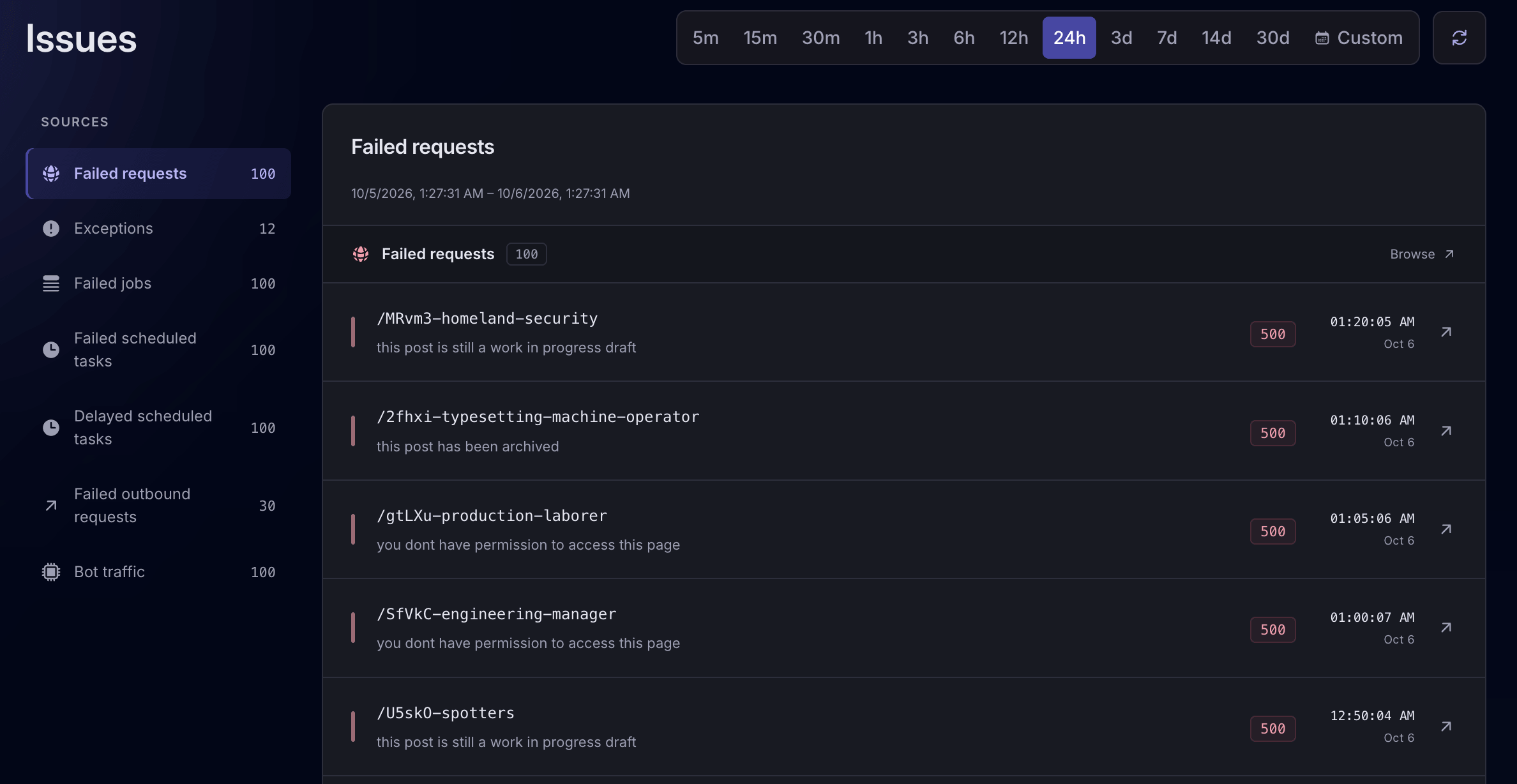Click the Delayed scheduled tasks clock icon

point(51,428)
